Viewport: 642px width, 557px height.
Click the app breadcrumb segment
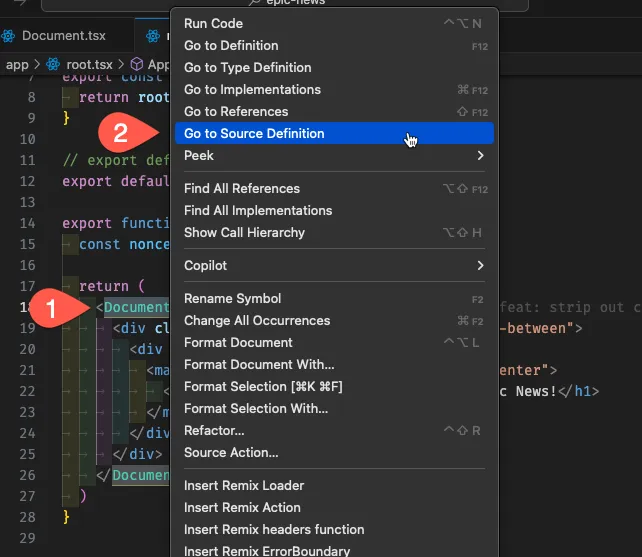click(x=17, y=65)
